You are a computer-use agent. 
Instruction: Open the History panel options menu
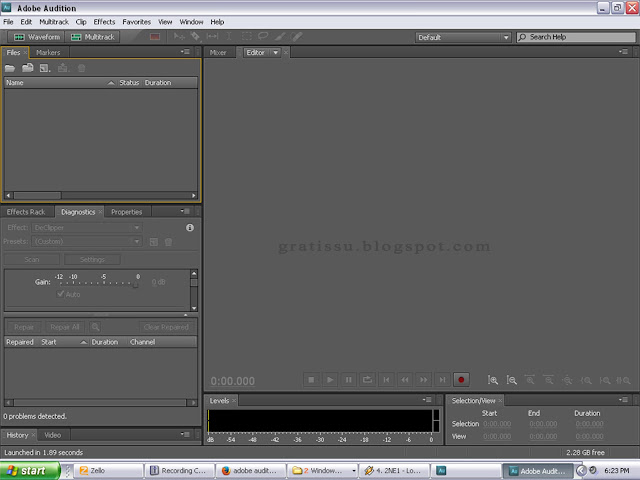[185, 434]
